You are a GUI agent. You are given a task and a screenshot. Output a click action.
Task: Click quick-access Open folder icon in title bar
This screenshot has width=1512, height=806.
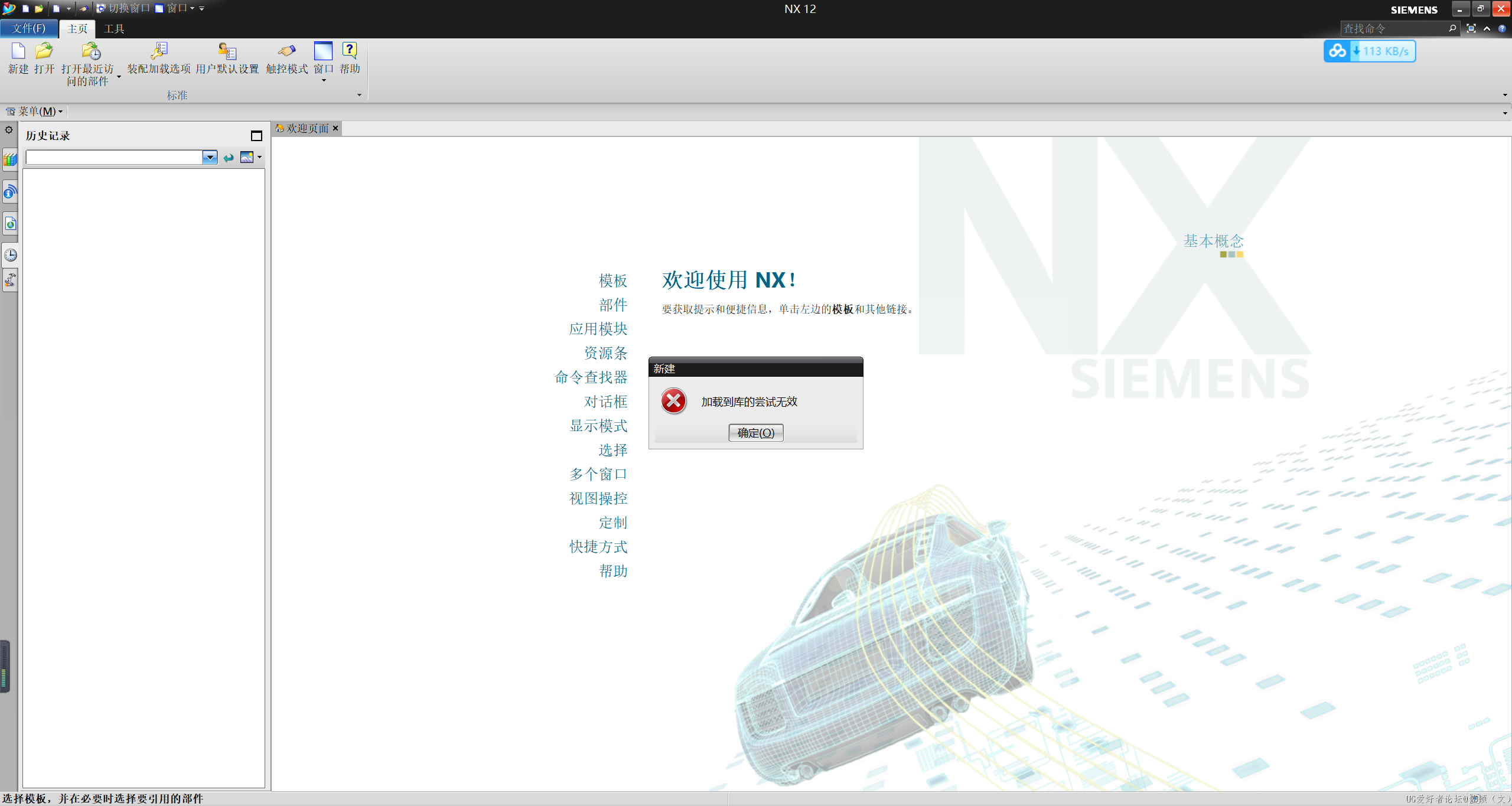(38, 8)
